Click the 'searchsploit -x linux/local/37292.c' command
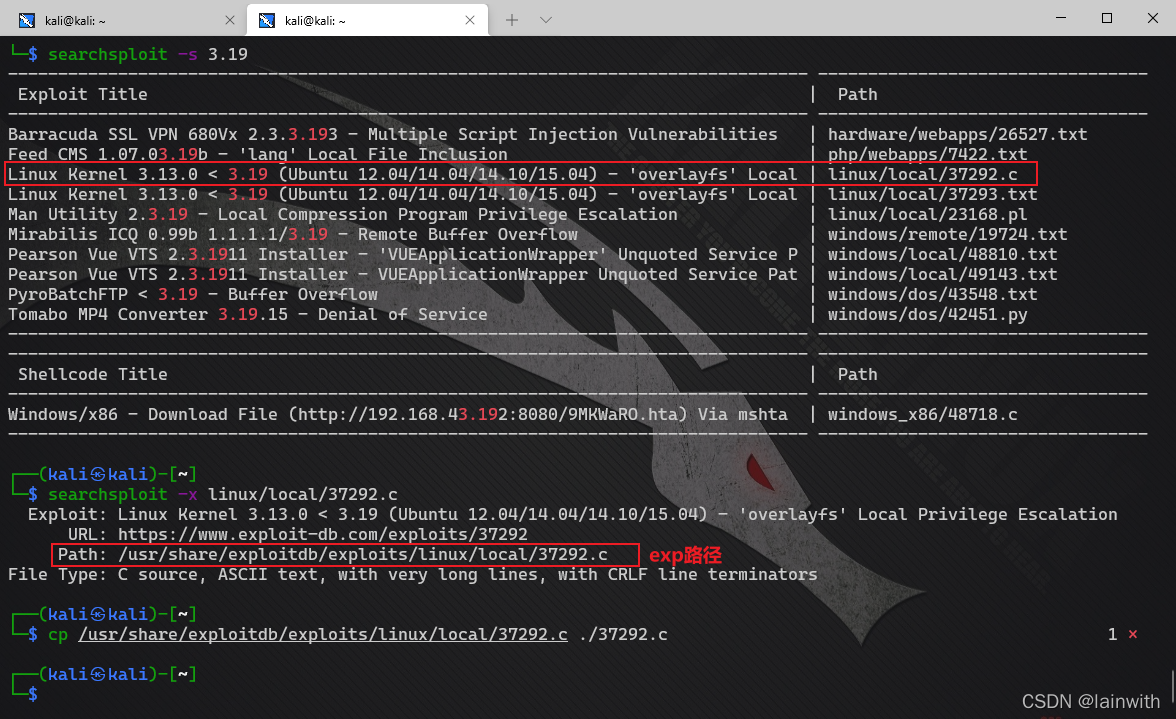The height and width of the screenshot is (719, 1176). coord(223,494)
